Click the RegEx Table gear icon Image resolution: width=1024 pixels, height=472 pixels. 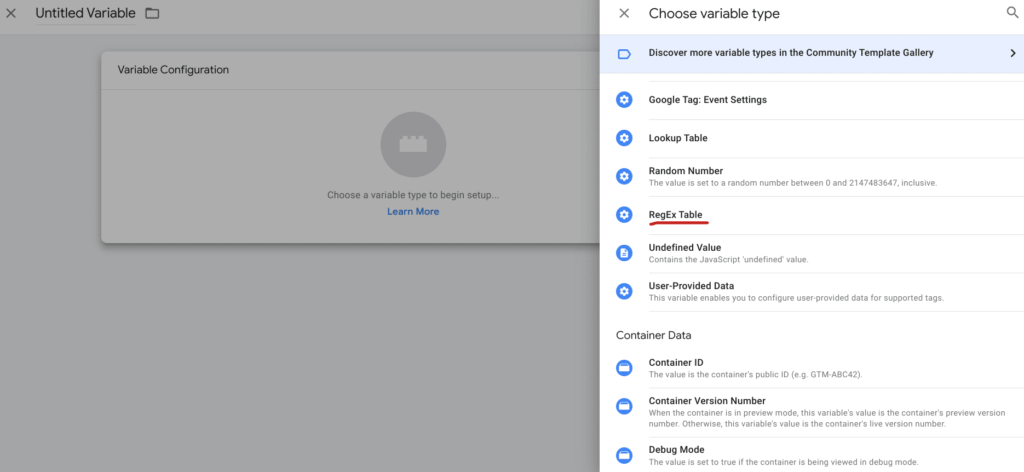pyautogui.click(x=624, y=214)
